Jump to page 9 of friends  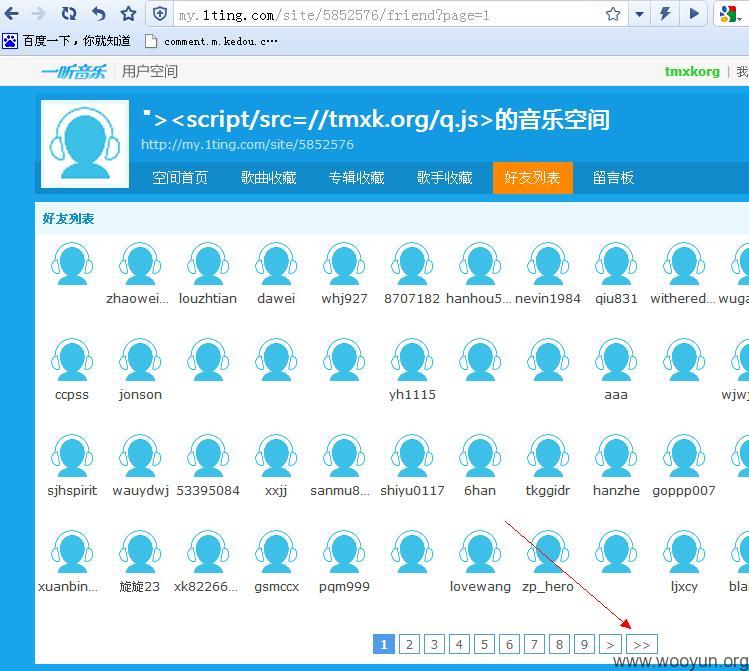pos(584,645)
